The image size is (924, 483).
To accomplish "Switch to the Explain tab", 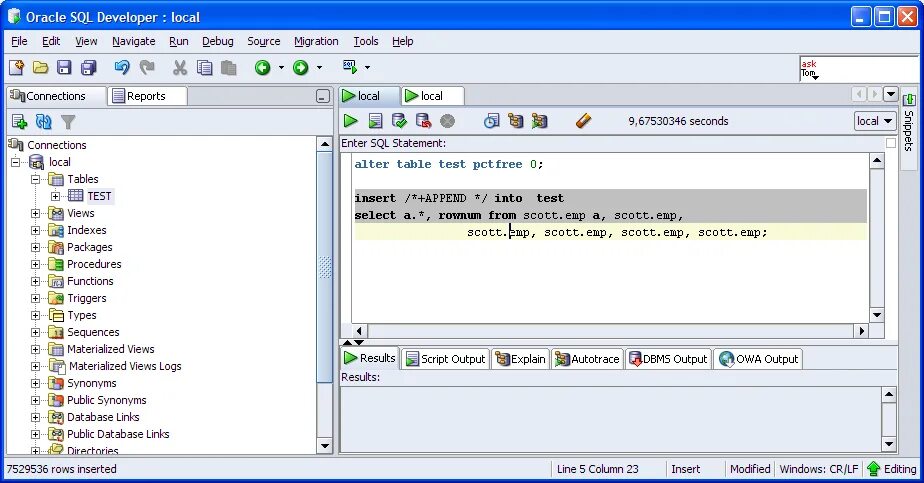I will point(520,359).
